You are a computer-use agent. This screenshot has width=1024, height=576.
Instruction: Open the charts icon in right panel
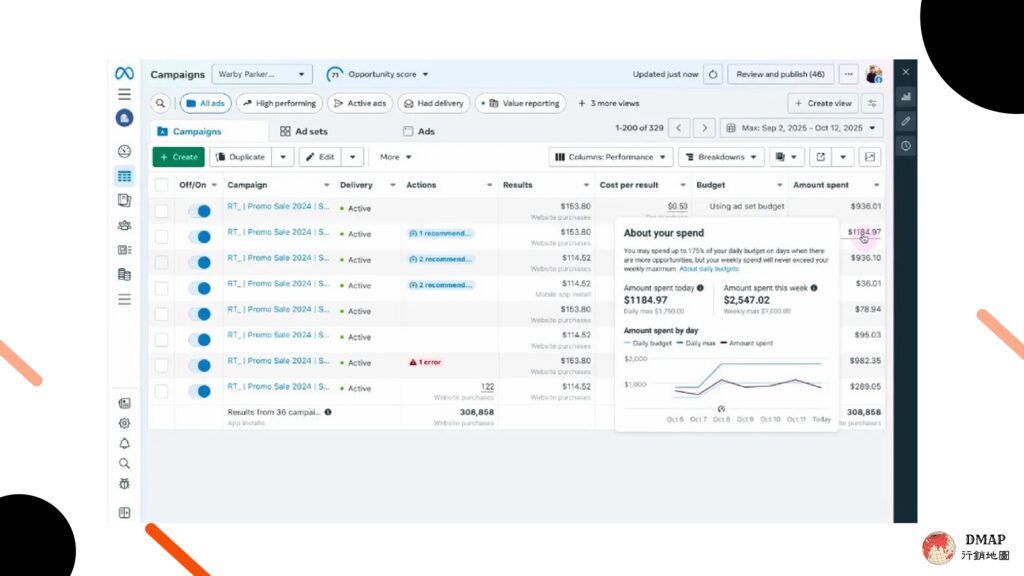point(906,97)
